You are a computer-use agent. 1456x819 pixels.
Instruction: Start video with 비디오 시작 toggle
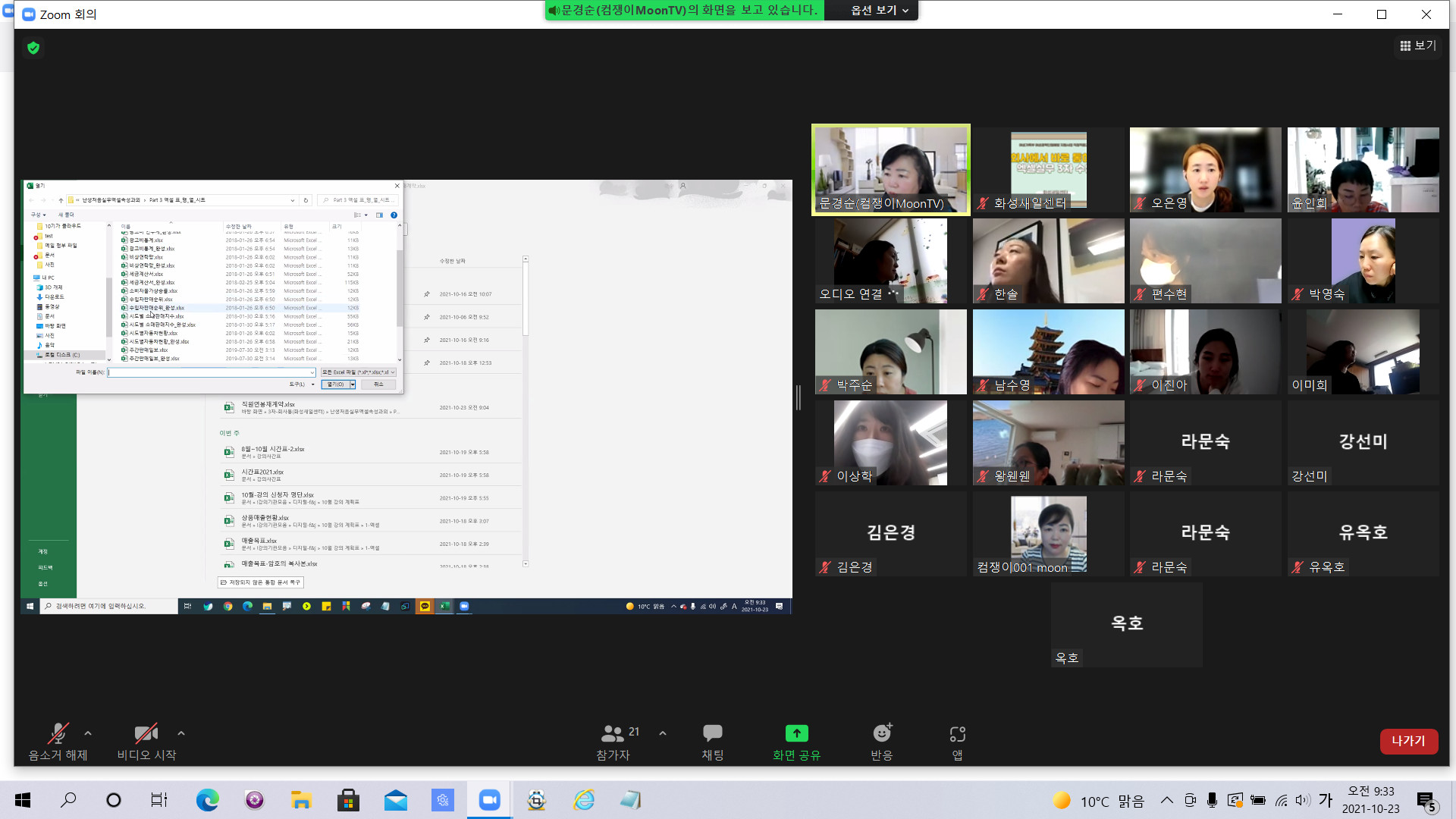click(146, 733)
